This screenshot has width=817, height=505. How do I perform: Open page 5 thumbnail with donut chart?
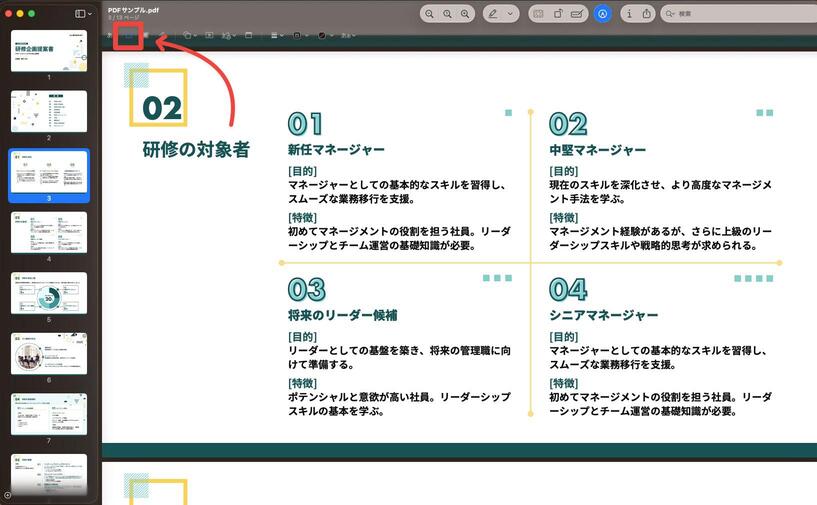(x=49, y=293)
